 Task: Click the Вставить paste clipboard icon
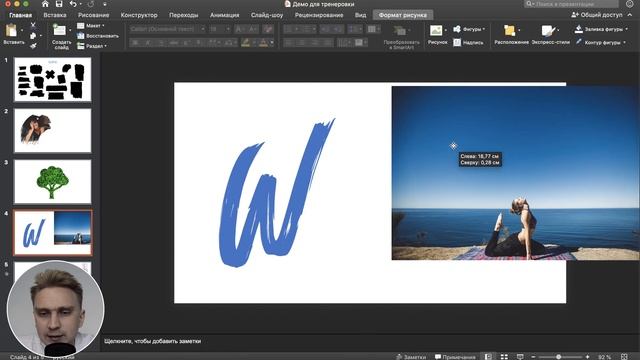(x=11, y=31)
